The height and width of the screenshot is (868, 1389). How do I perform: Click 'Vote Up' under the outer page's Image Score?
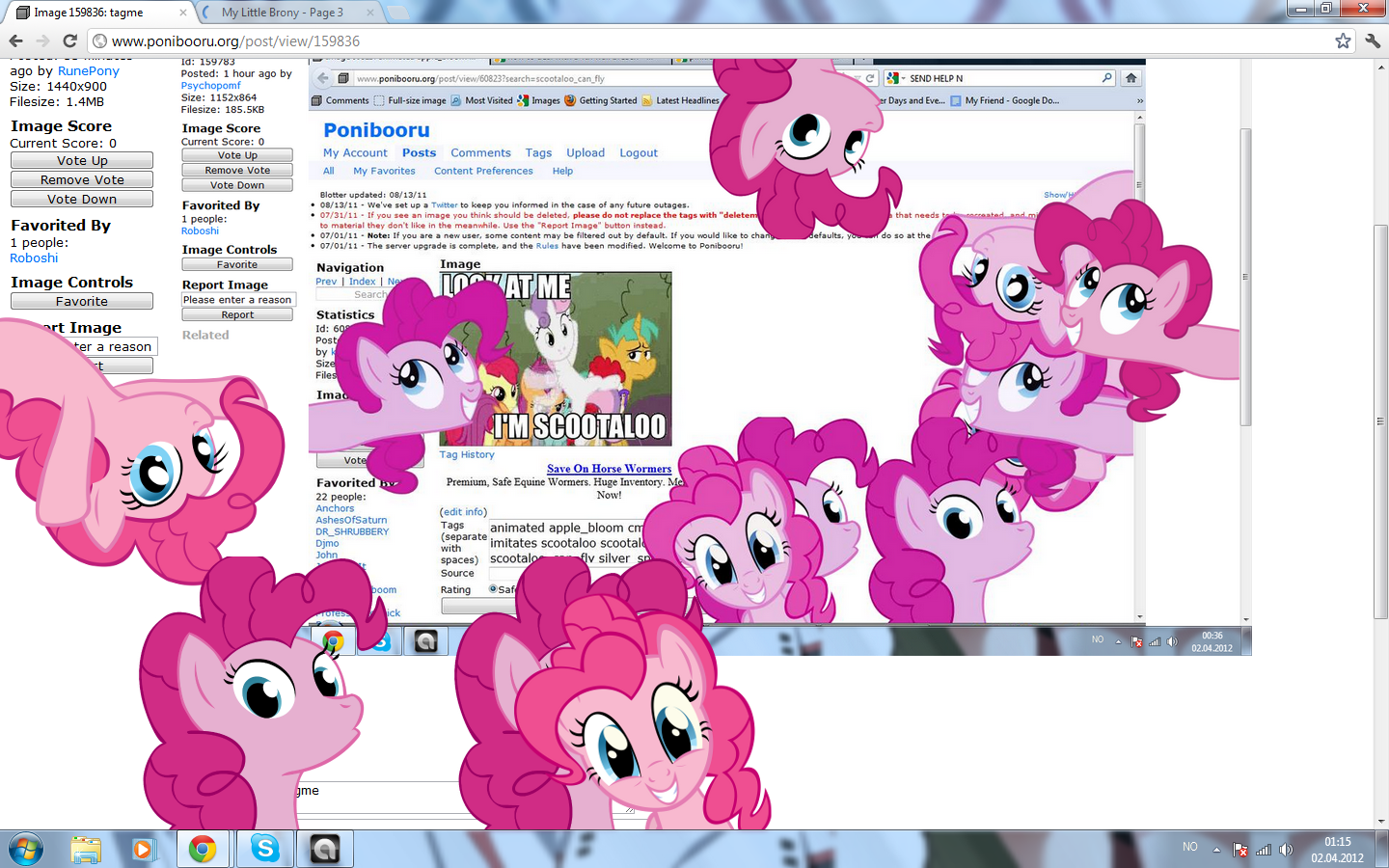[82, 160]
